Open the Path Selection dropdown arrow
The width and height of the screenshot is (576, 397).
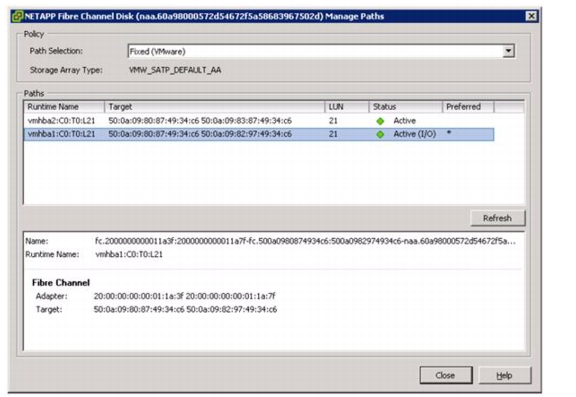[508, 51]
